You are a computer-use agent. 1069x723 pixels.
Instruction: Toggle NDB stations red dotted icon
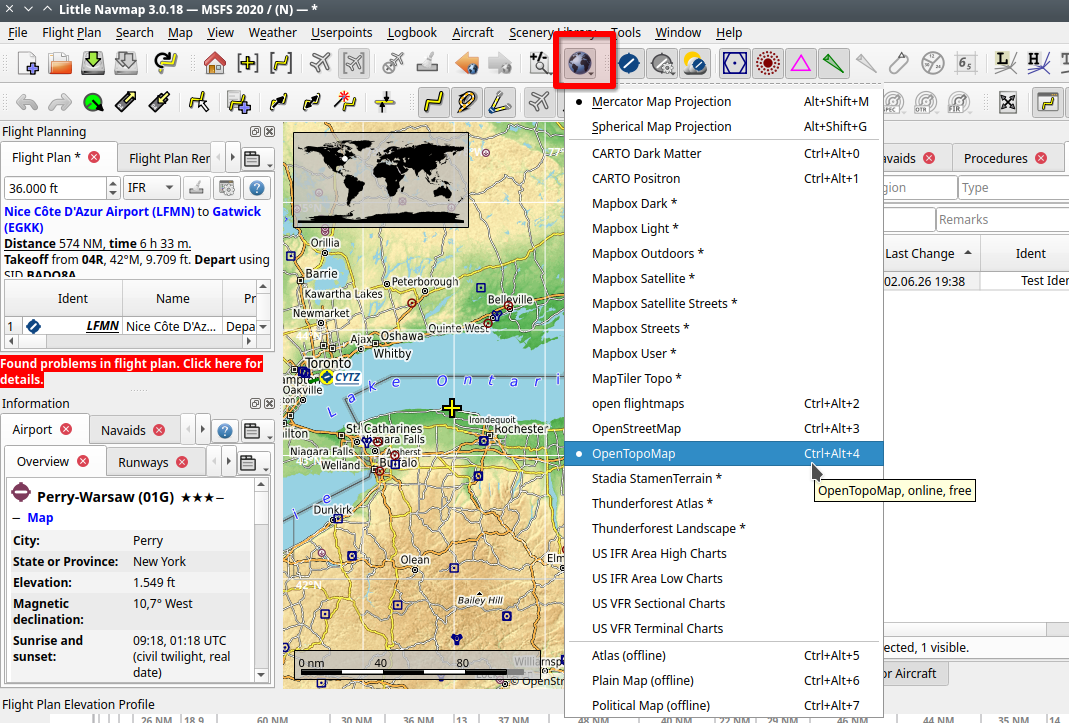pyautogui.click(x=768, y=63)
